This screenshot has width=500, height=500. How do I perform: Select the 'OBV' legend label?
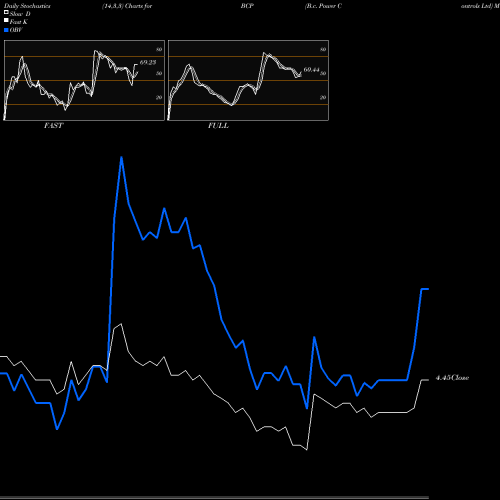tap(16, 30)
